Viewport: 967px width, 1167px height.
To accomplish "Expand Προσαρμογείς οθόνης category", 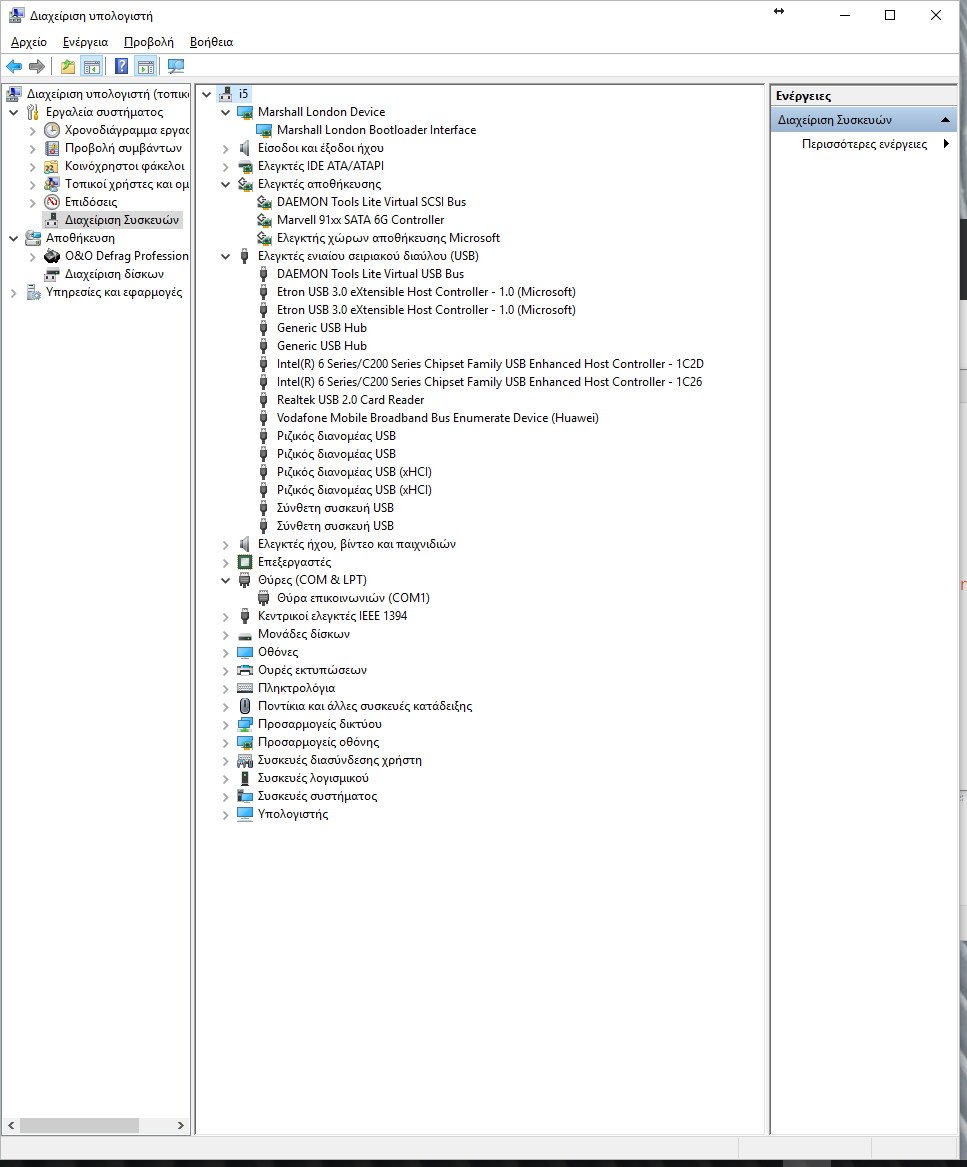I will [x=226, y=743].
